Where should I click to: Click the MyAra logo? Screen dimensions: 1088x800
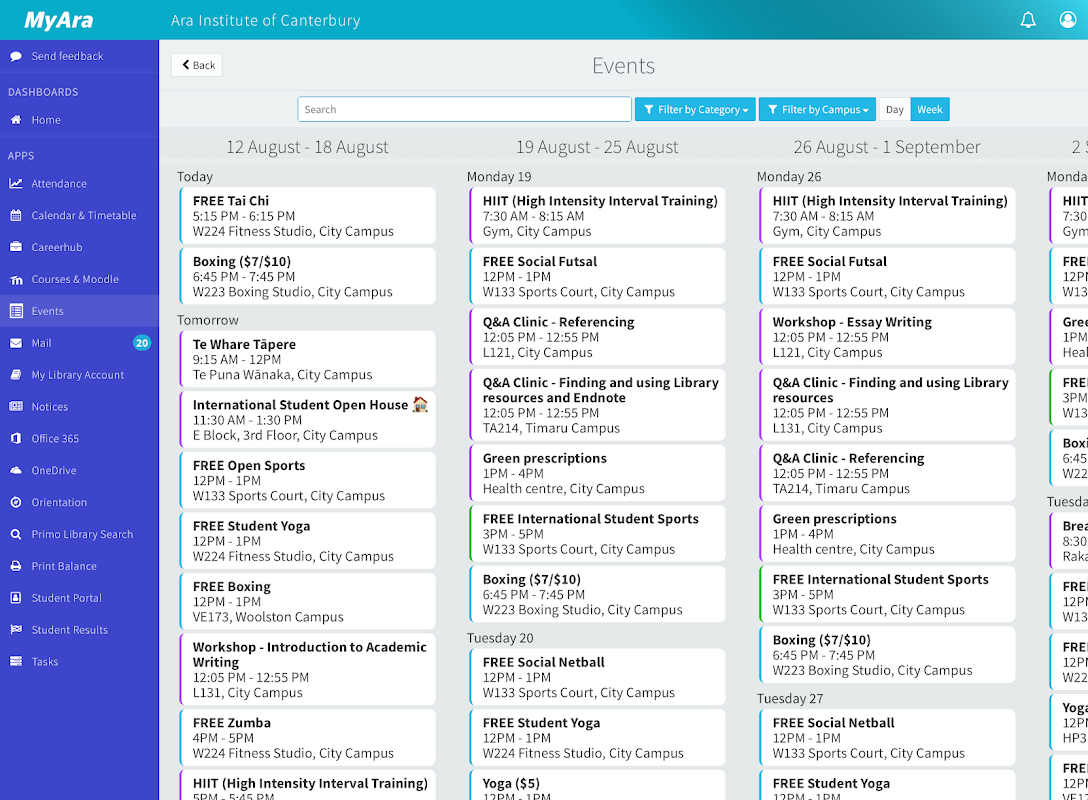coord(59,20)
